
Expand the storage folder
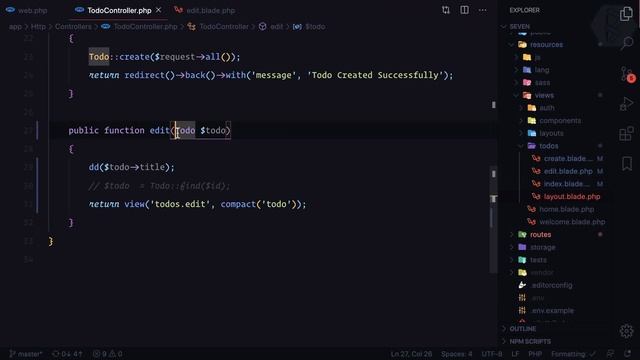[x=542, y=247]
